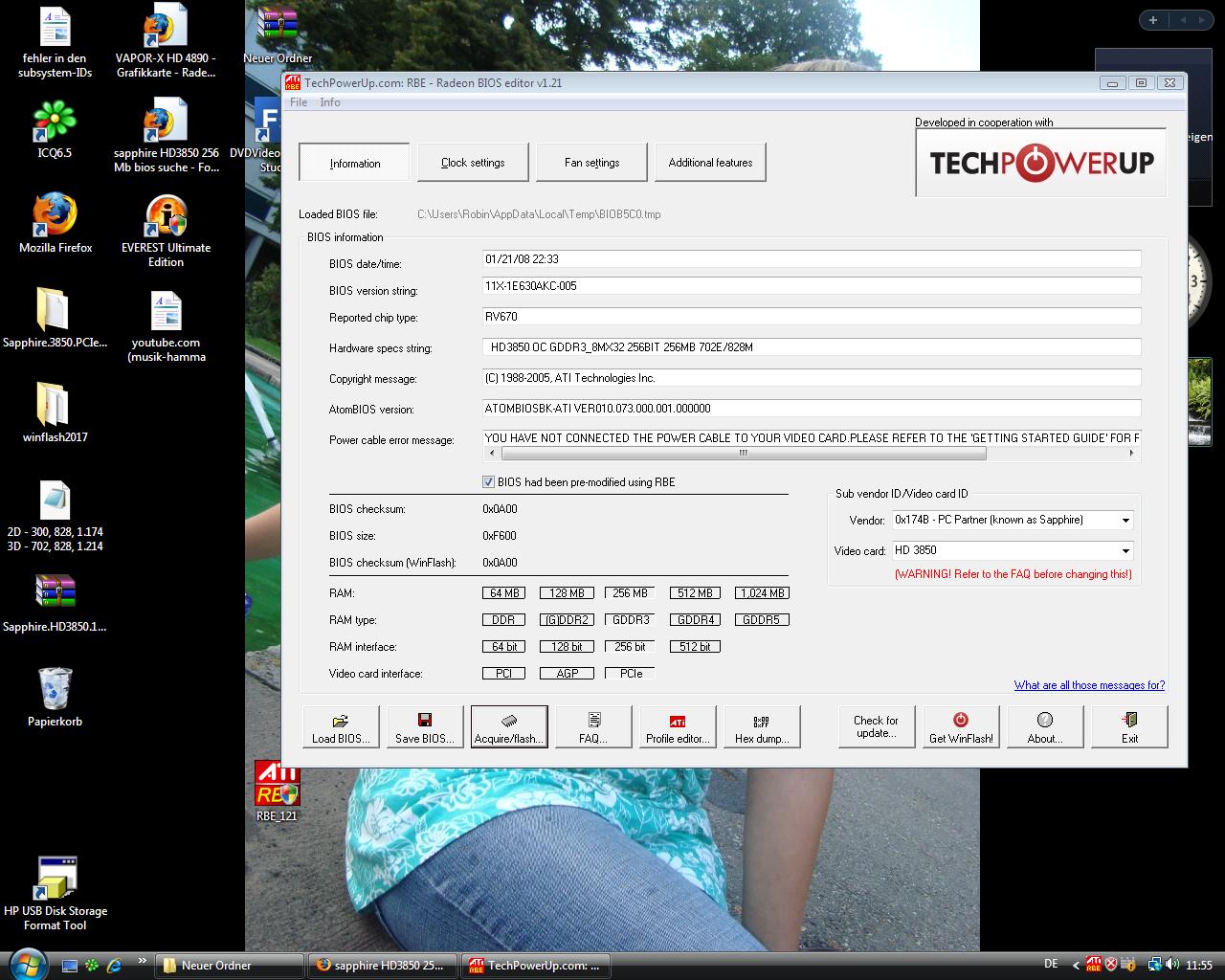Select GDDR5 RAM type
Screen dimensions: 1225x980
point(762,620)
